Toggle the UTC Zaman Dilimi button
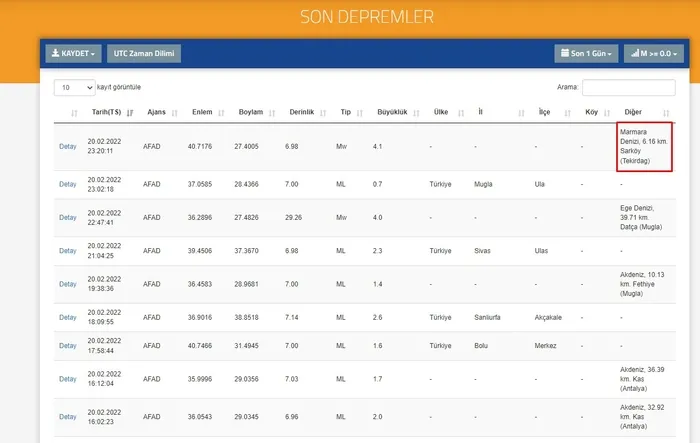 click(x=144, y=54)
